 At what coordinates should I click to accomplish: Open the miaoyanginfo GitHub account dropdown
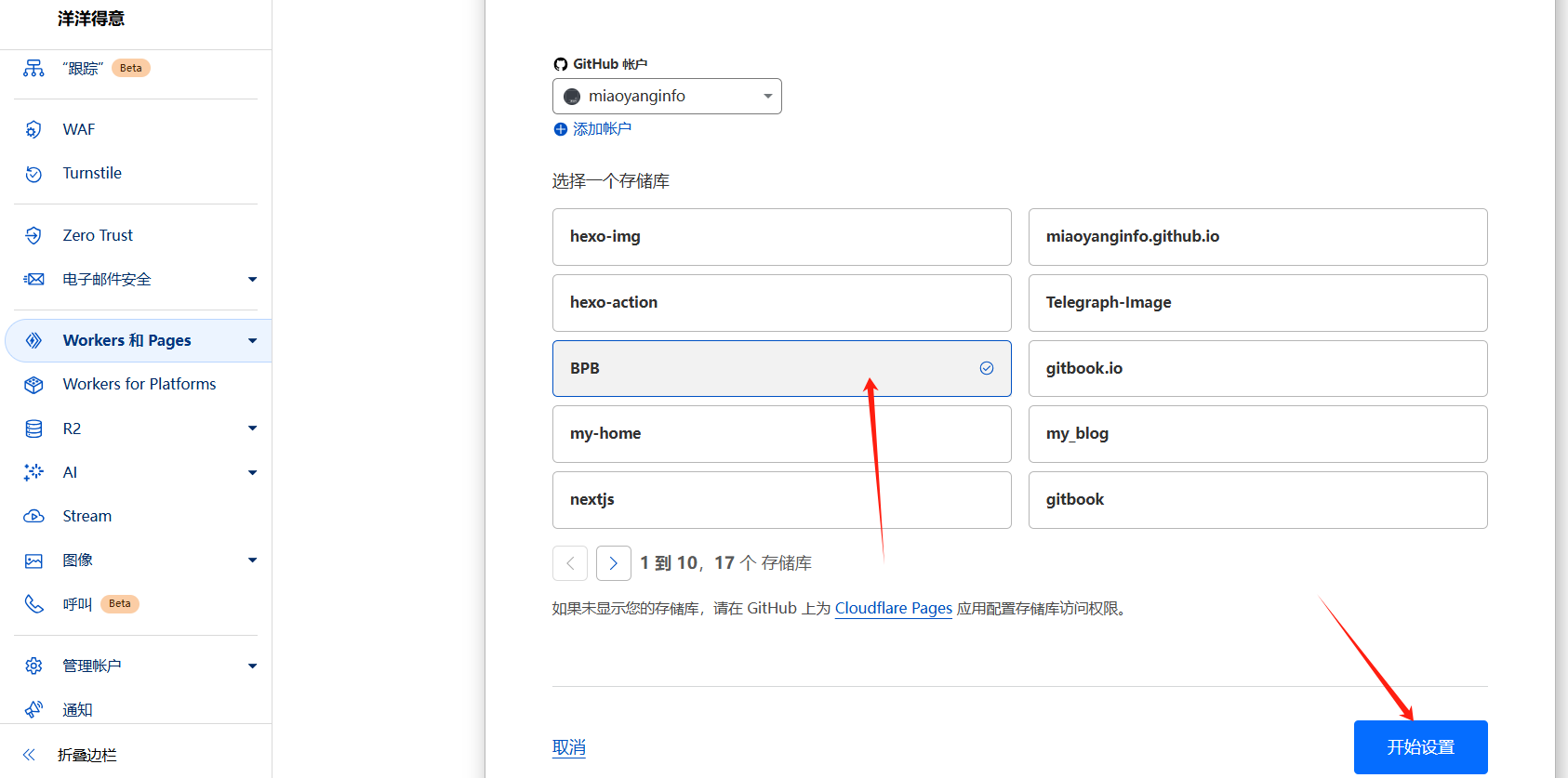click(667, 97)
